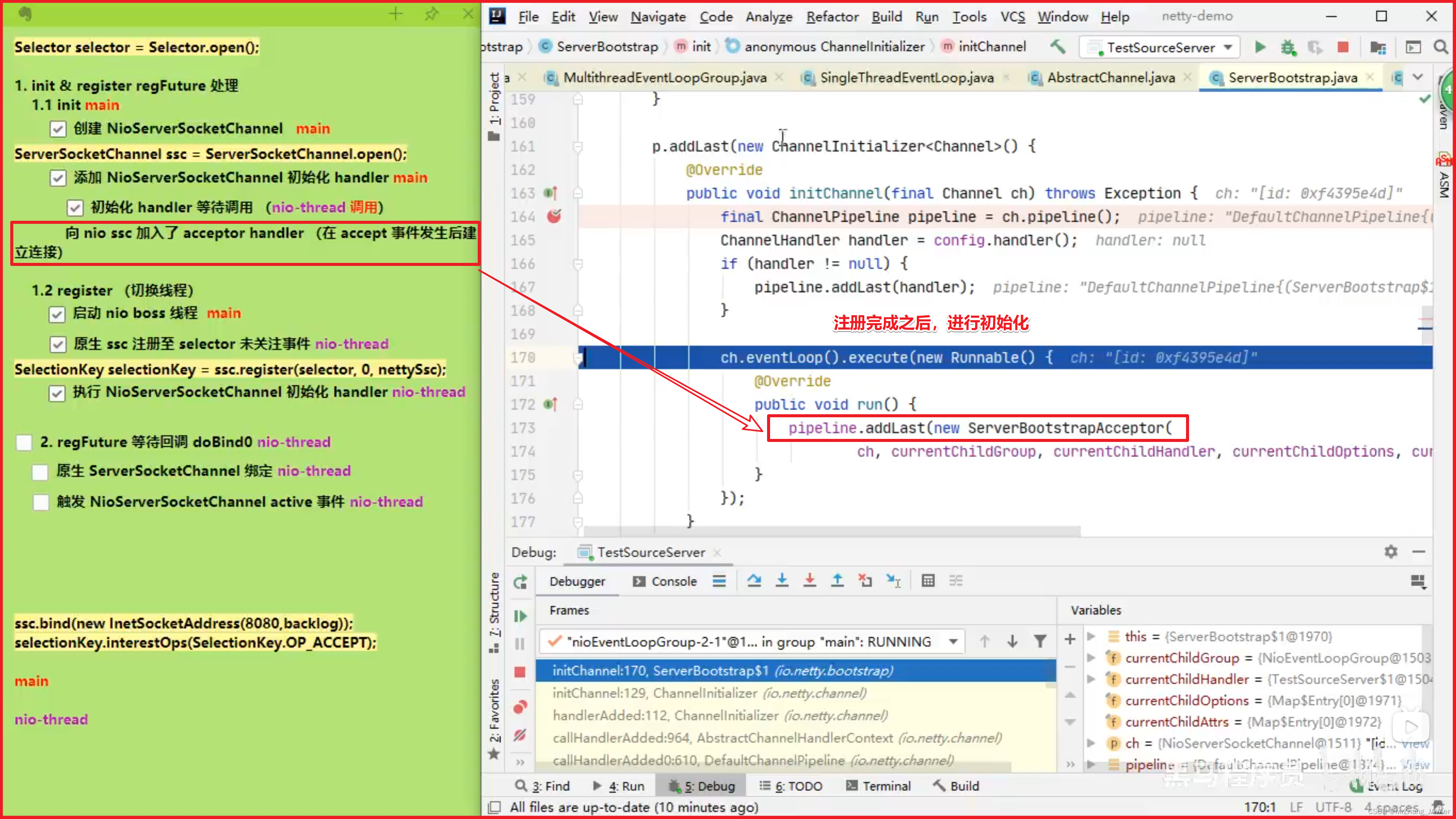Image resolution: width=1456 pixels, height=819 pixels.
Task: Click the Mute Breakpoints icon
Action: [x=520, y=735]
